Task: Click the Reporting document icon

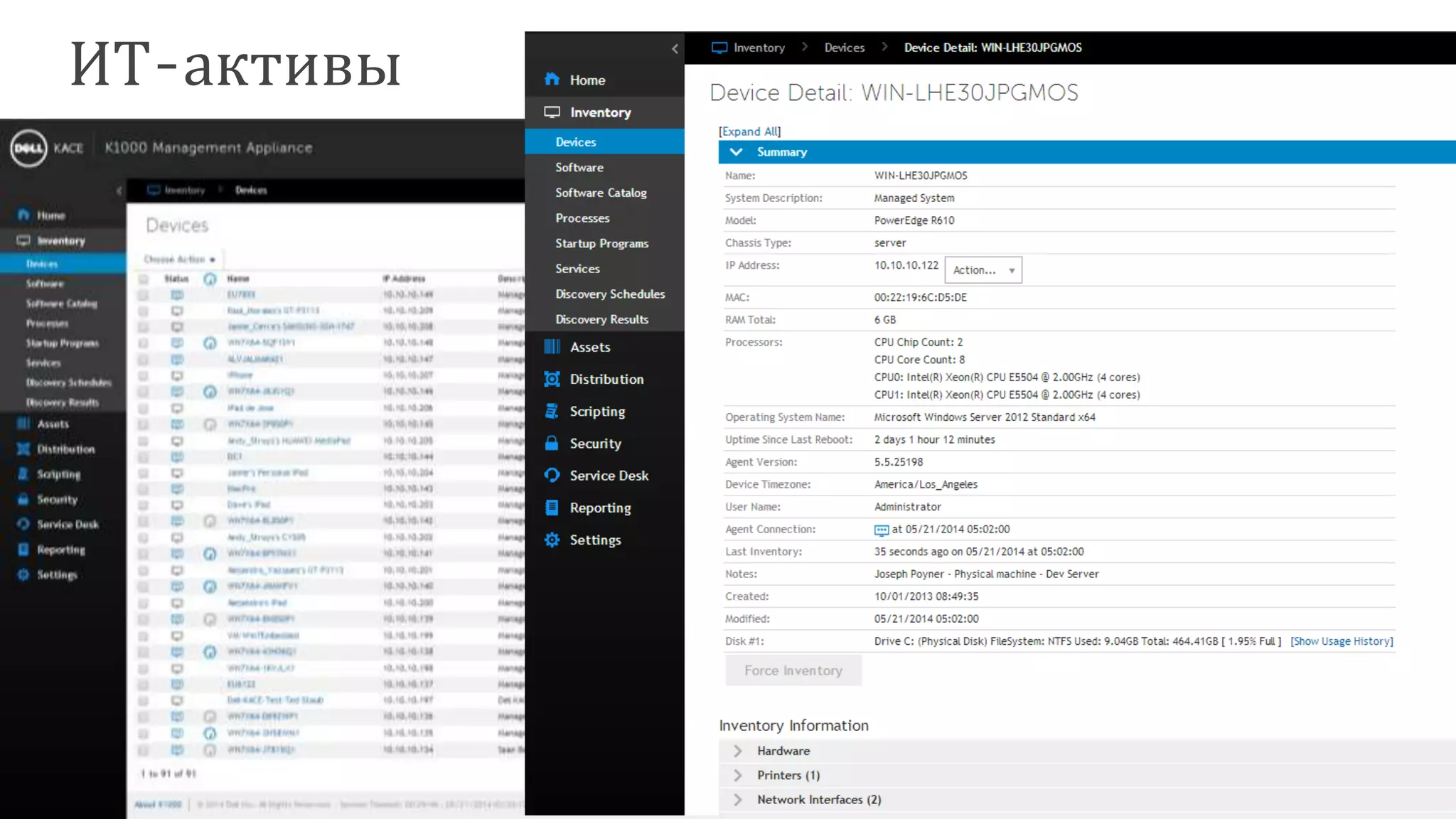Action: (552, 508)
